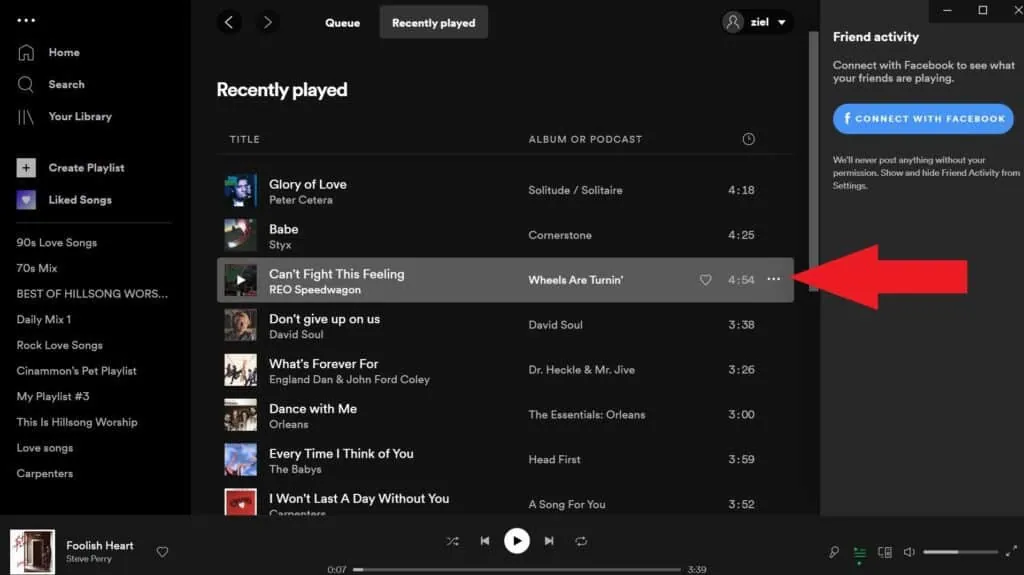Toggle the queue icon in player bar
The height and width of the screenshot is (575, 1024).
859,553
